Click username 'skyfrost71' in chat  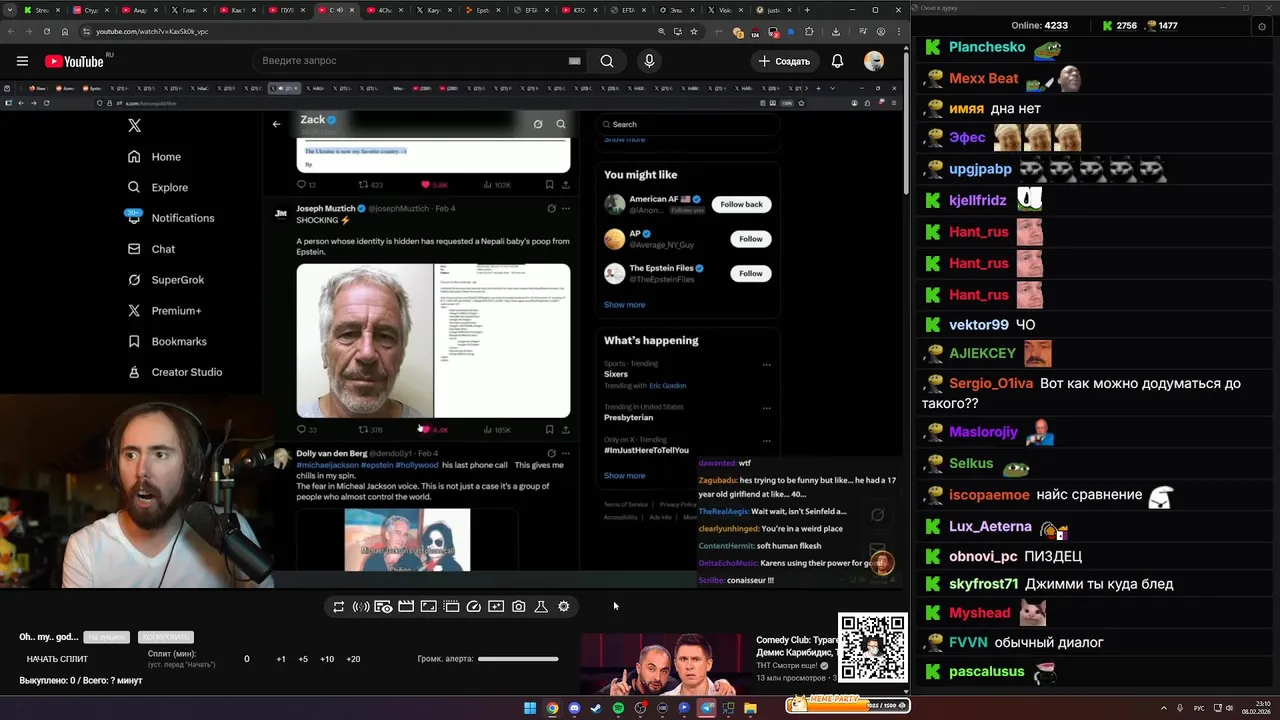[984, 584]
